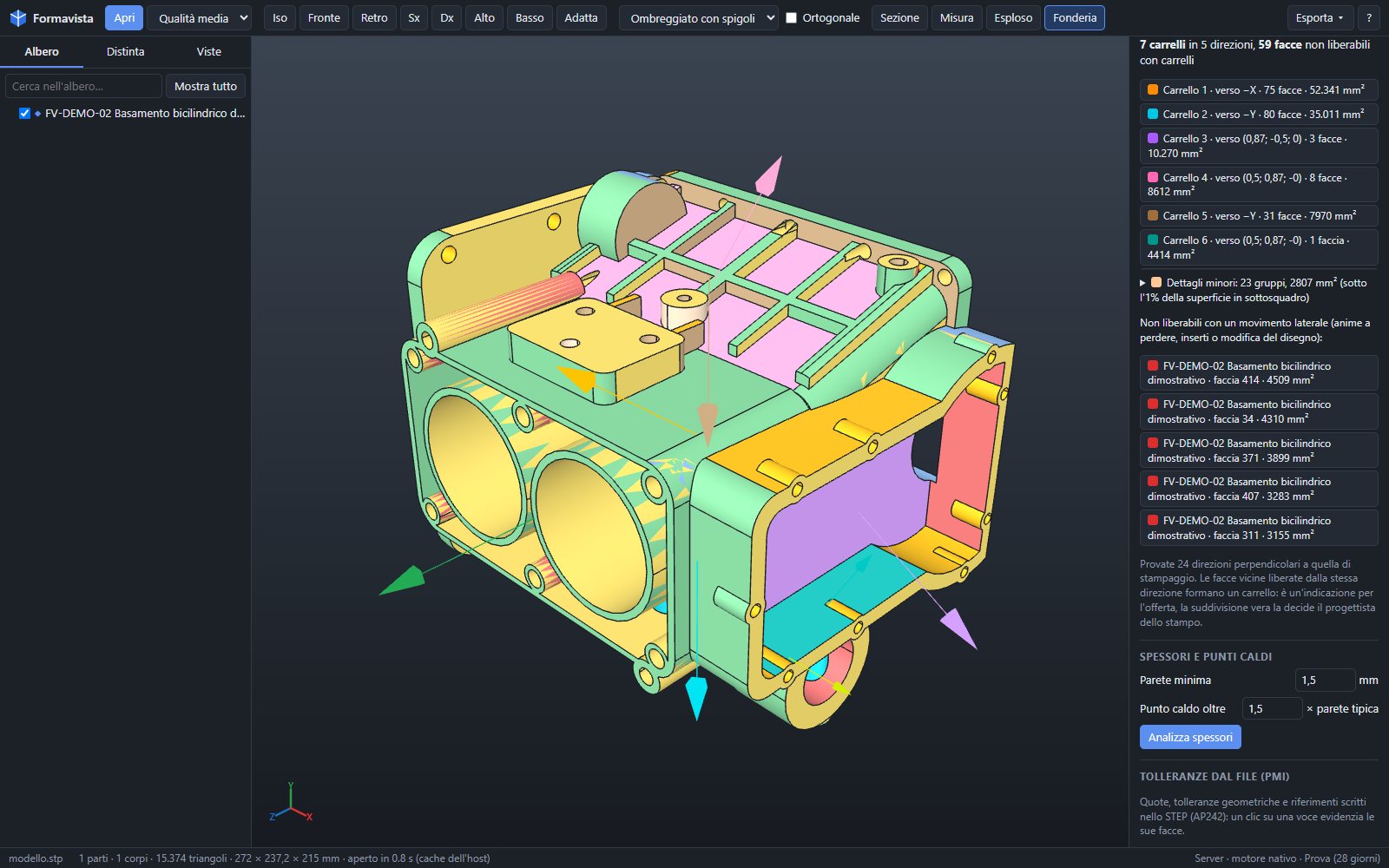Select the Alto view
Screen dimensions: 1389x868
[484, 18]
